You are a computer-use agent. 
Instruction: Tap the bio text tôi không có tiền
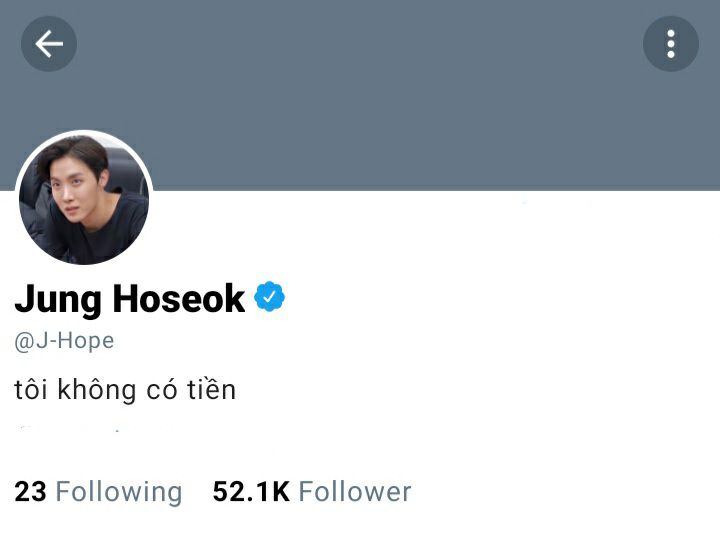(x=125, y=390)
